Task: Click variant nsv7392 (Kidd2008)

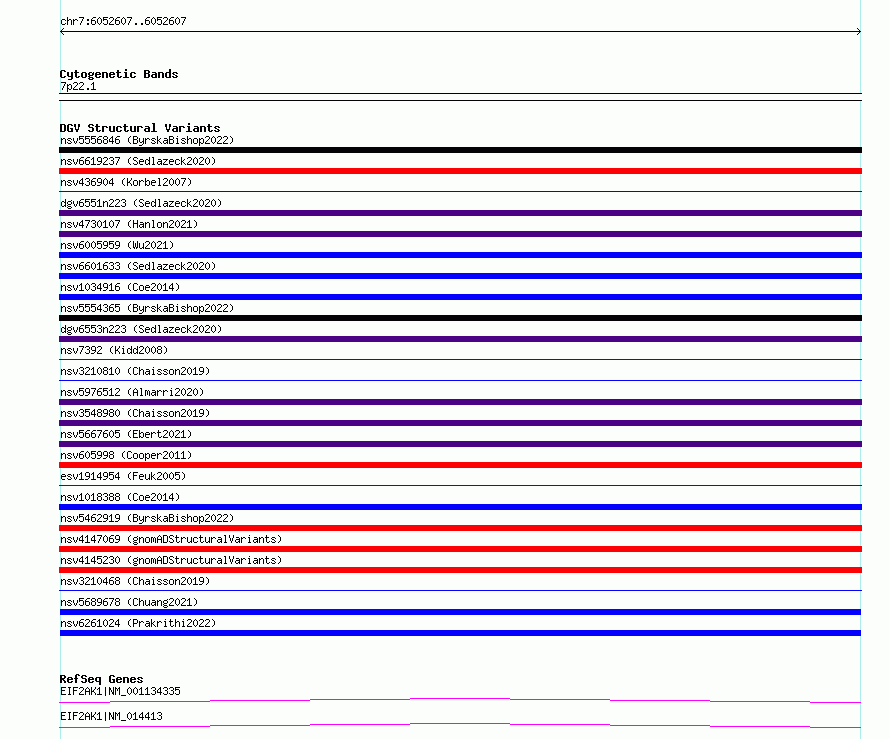Action: pyautogui.click(x=114, y=350)
